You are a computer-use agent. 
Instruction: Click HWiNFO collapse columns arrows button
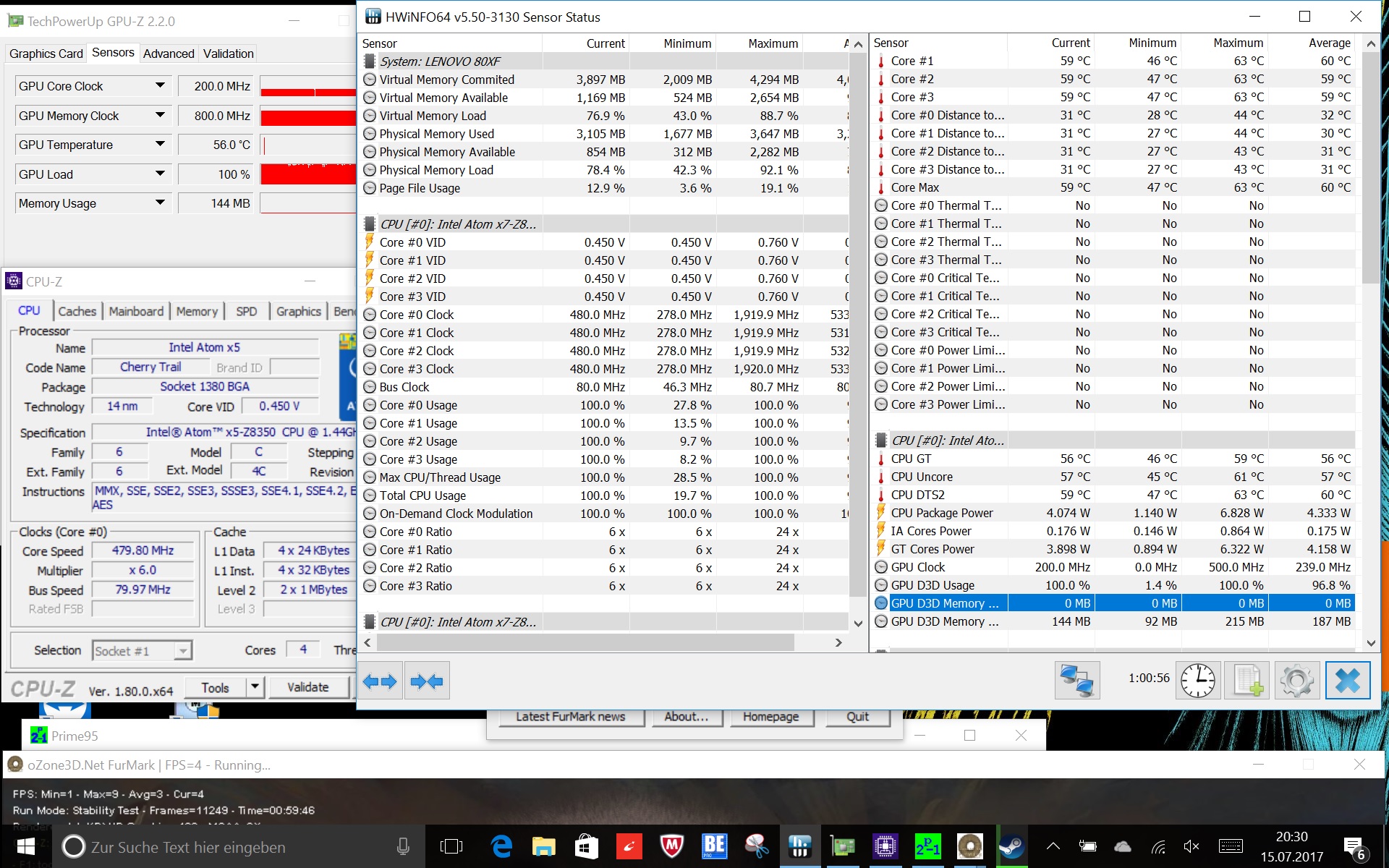coord(427,681)
